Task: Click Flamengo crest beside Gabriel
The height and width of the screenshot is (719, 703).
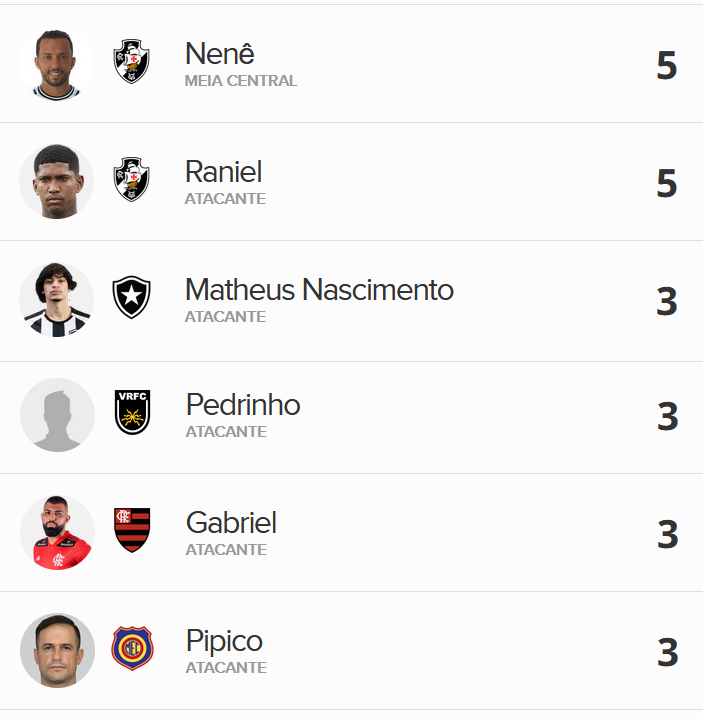Action: 132,530
